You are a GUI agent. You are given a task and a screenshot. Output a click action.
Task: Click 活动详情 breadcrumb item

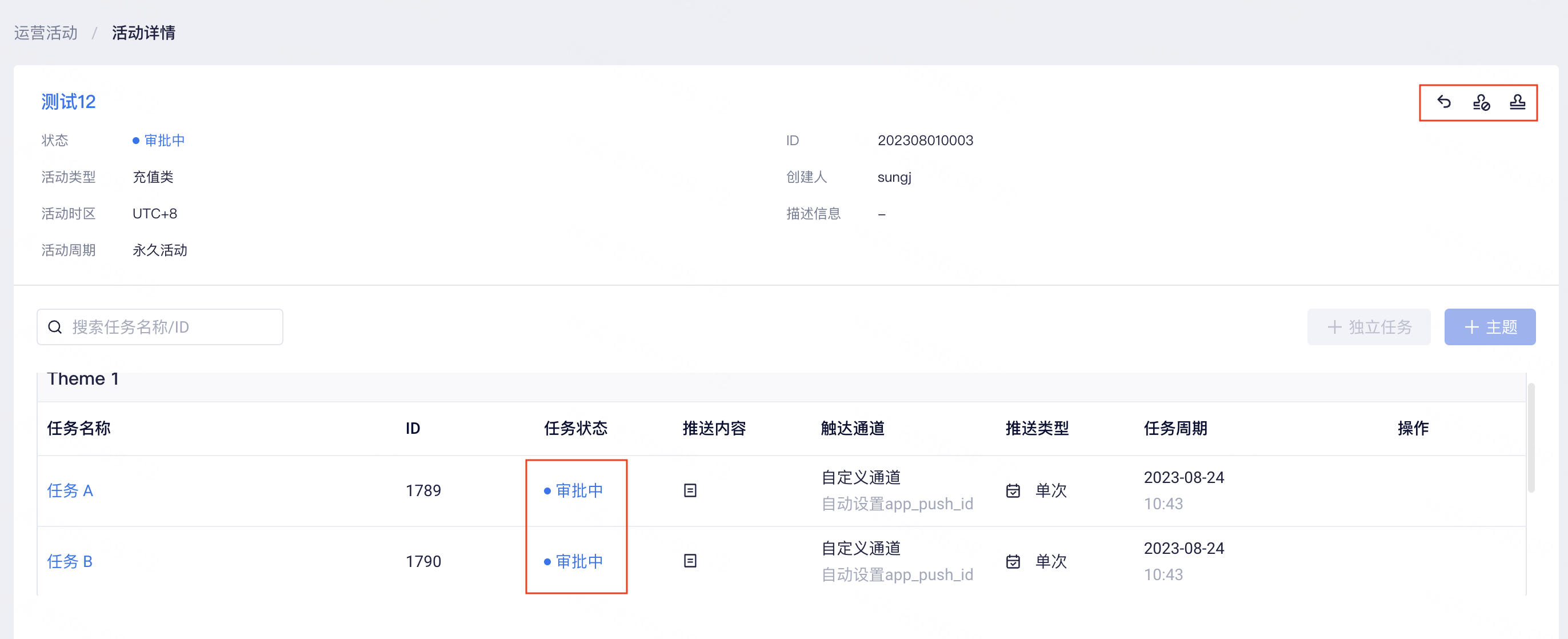click(143, 33)
